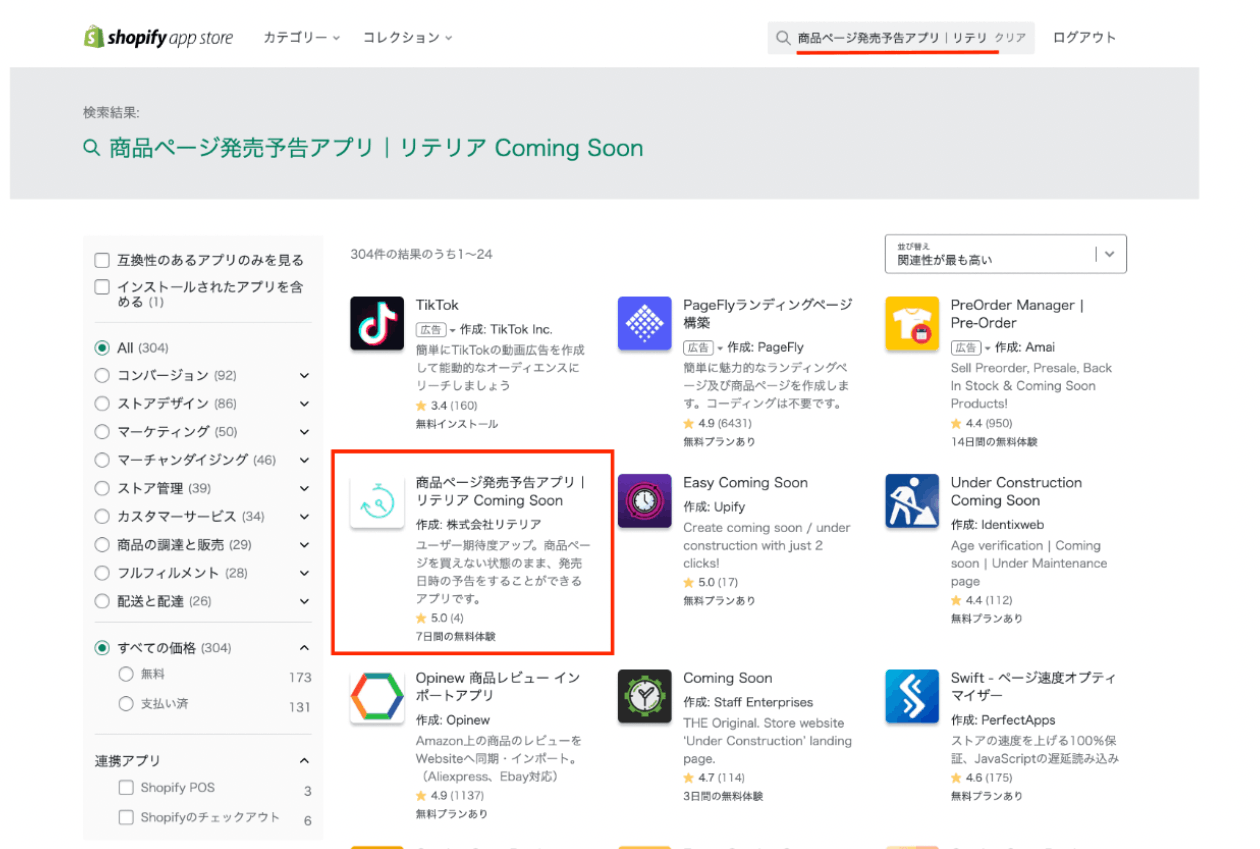
Task: Open the PageFly app icon
Action: [x=644, y=323]
